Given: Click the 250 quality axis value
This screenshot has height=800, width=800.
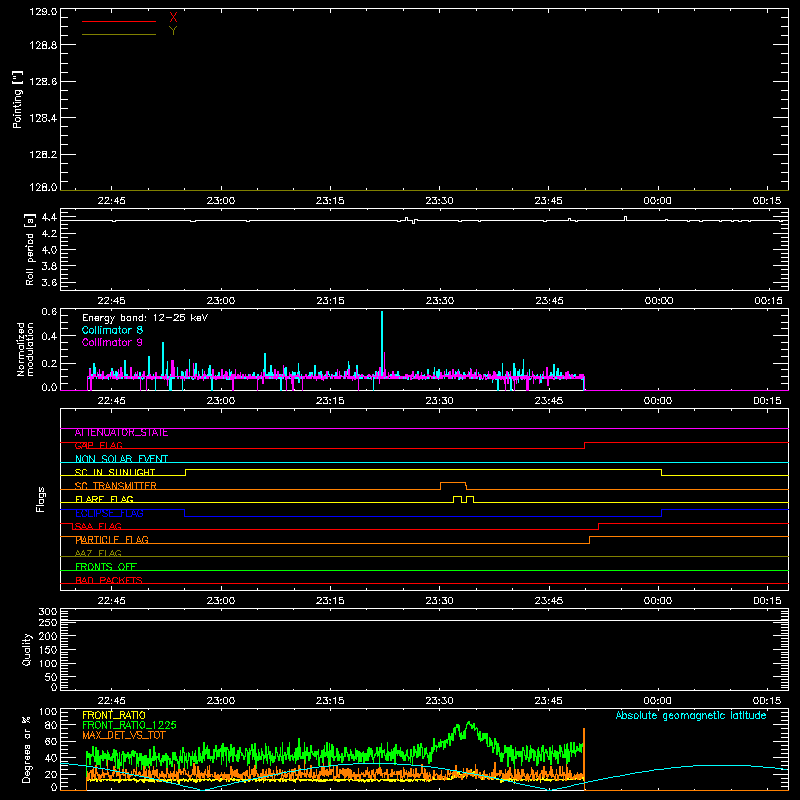Looking at the screenshot, I should 48,623.
